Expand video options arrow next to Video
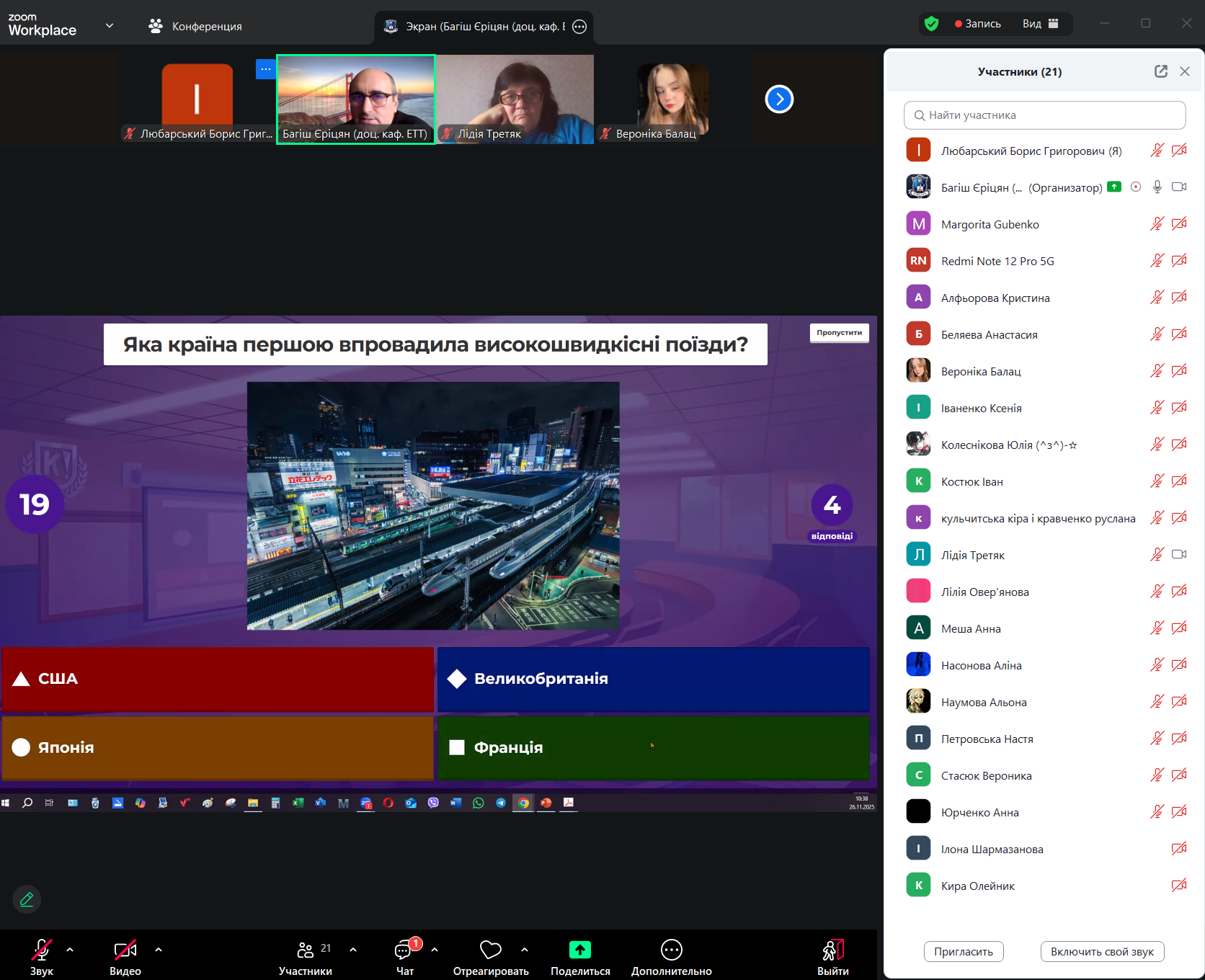 (x=159, y=950)
